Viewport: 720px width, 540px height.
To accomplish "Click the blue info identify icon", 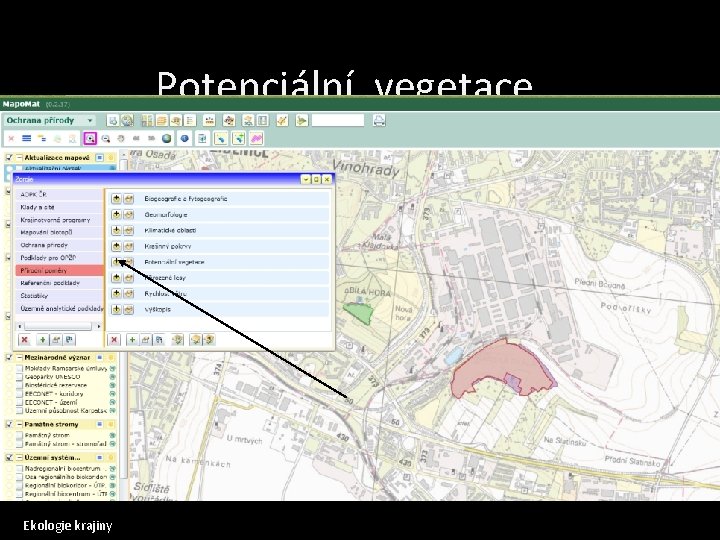I will point(185,138).
